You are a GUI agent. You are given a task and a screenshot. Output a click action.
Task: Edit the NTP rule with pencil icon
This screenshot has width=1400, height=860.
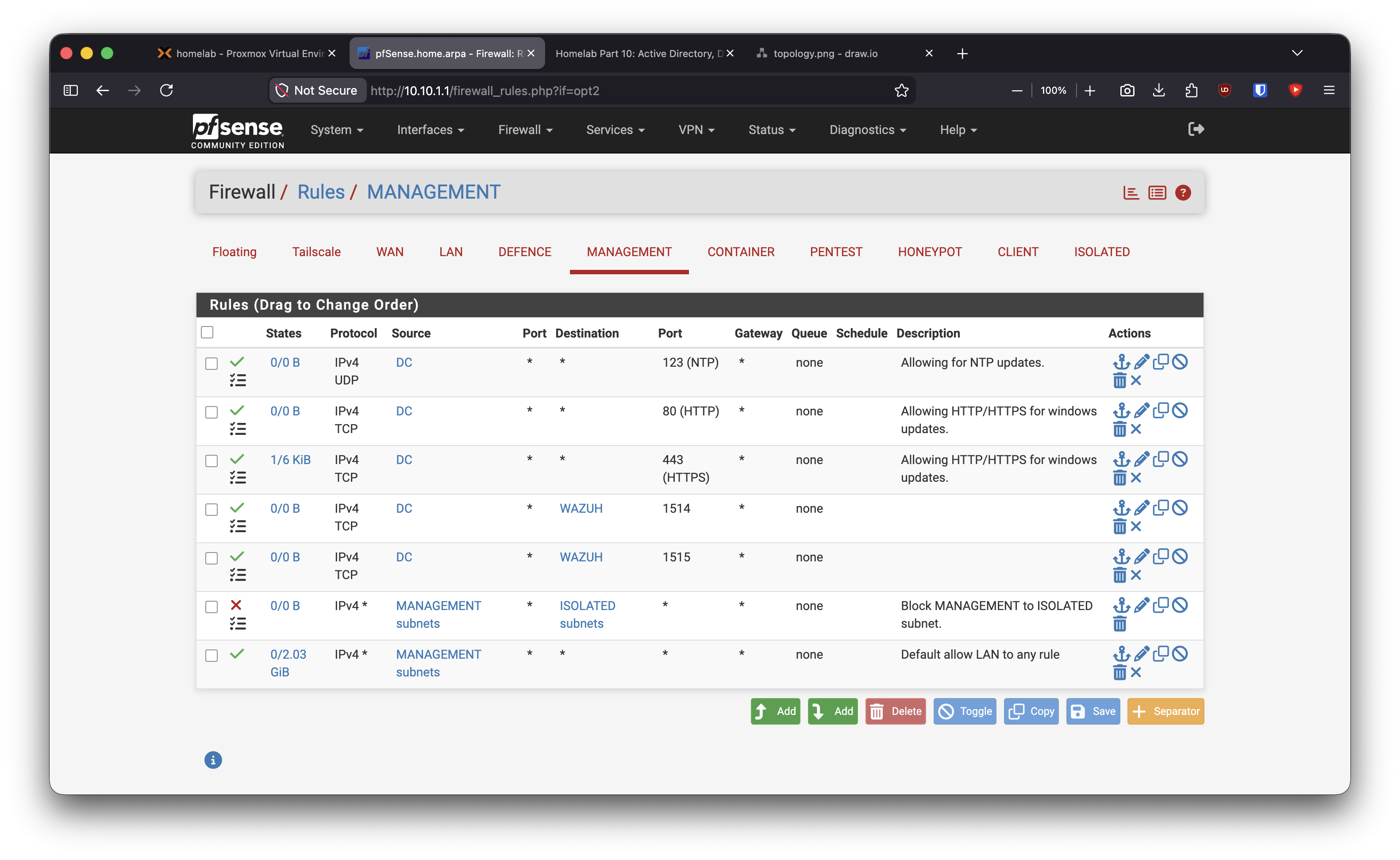click(x=1141, y=362)
